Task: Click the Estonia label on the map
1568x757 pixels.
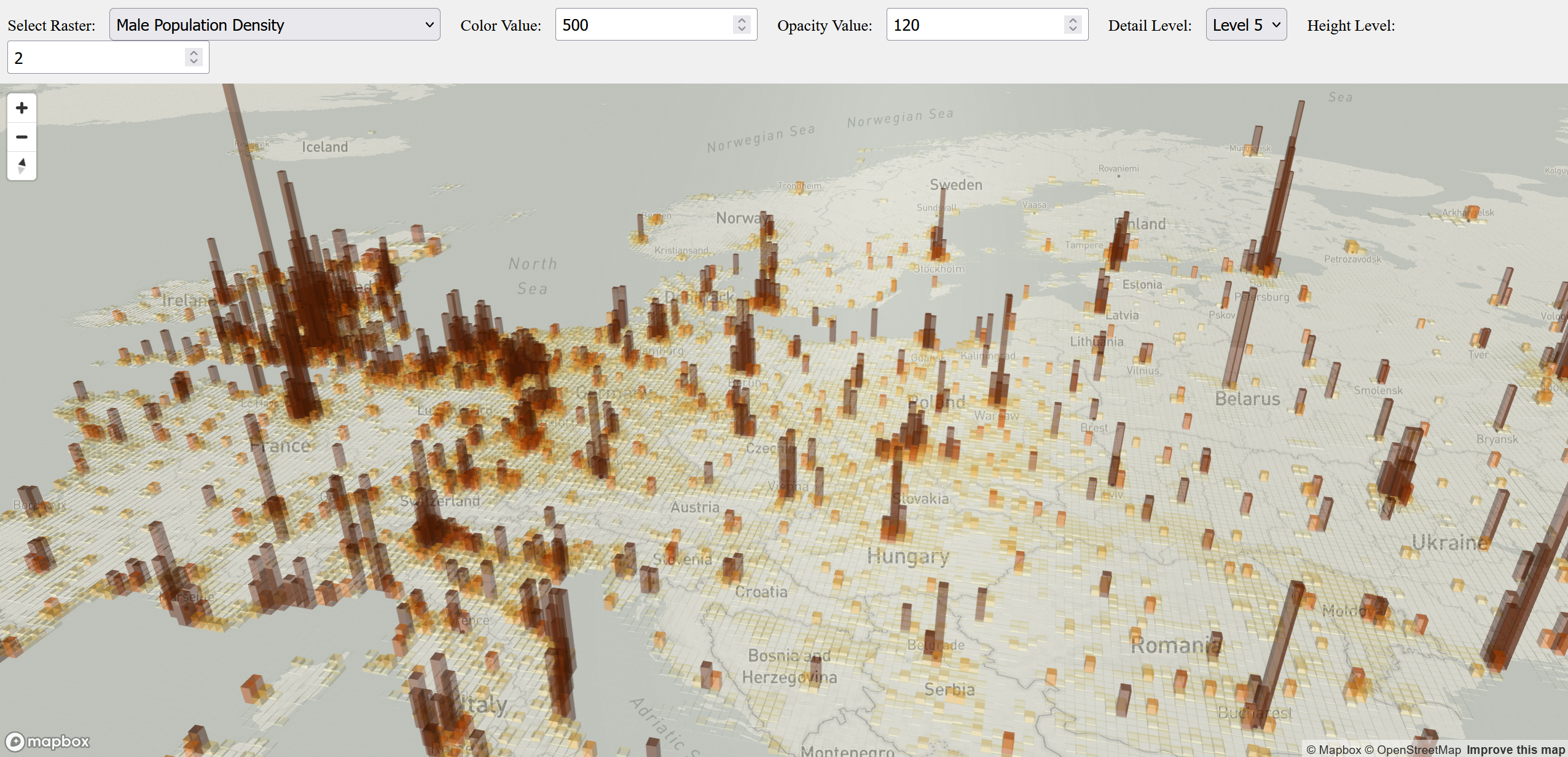Action: tap(1142, 284)
